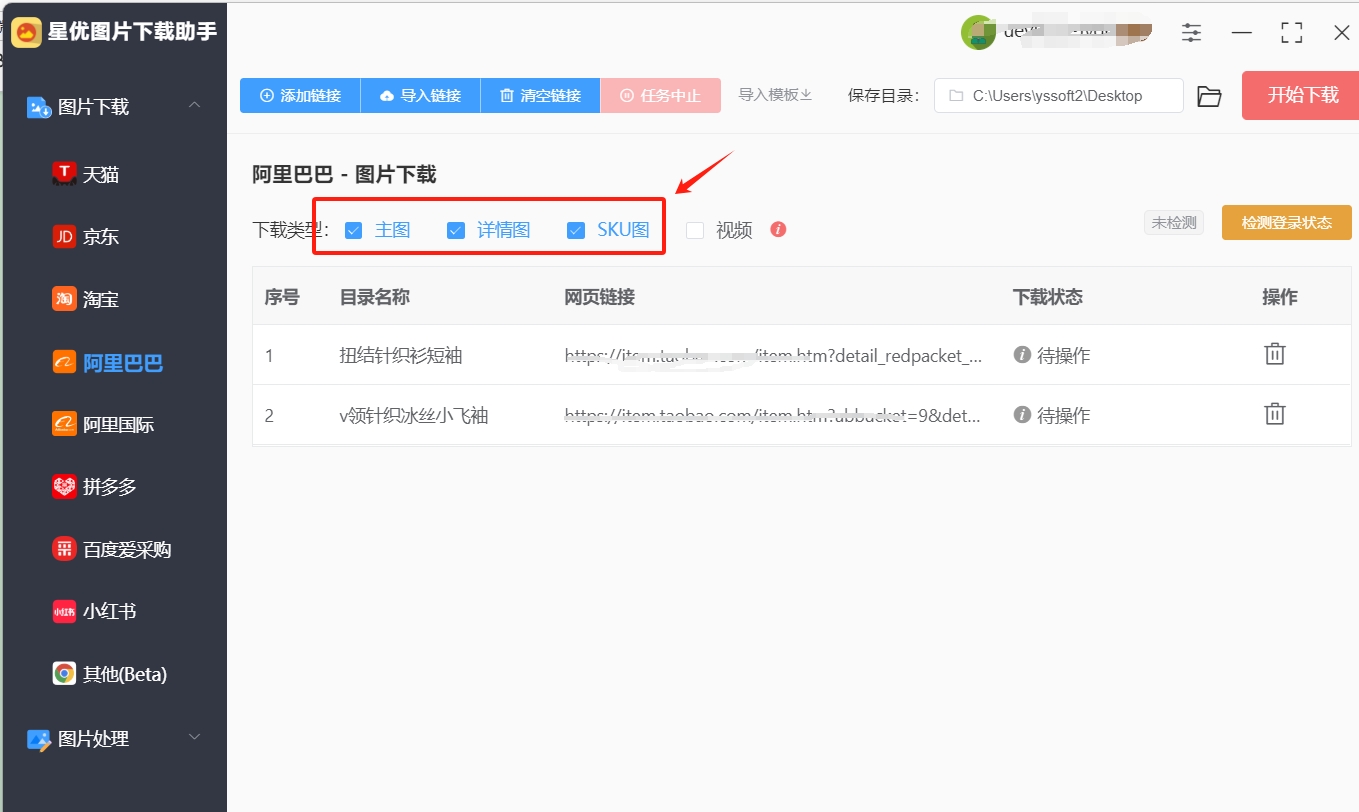
Task: Uncheck the 主图 checkbox
Action: pyautogui.click(x=353, y=230)
